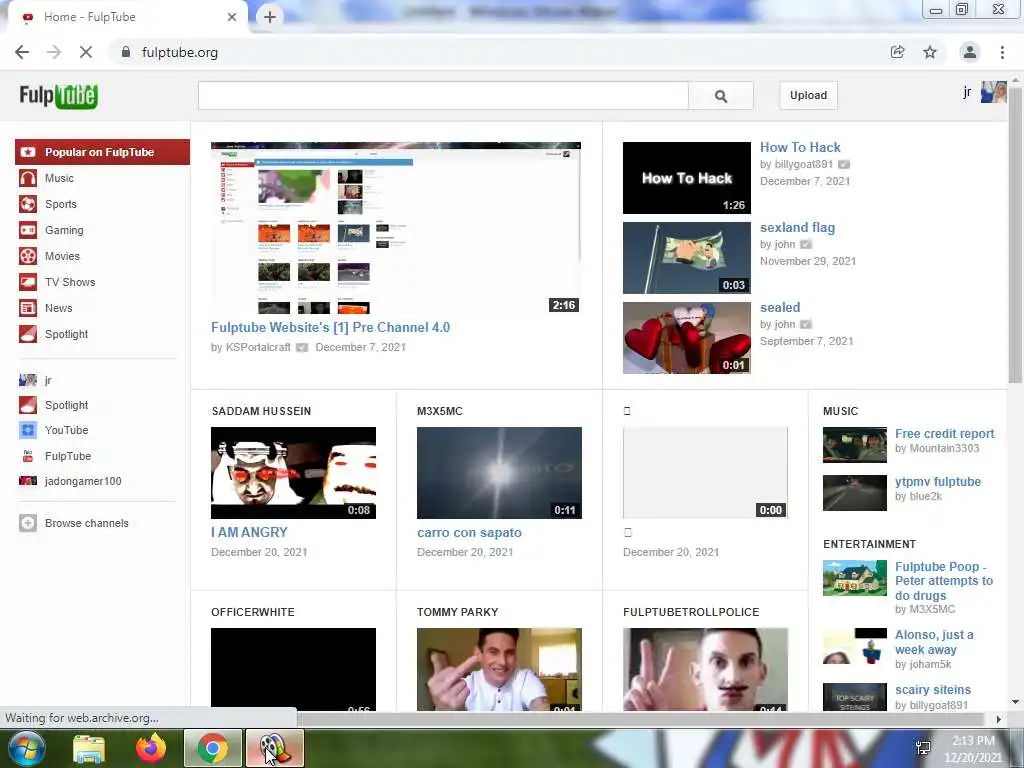The height and width of the screenshot is (768, 1024).
Task: Click the SADDAM HUSSEIN channel heading
Action: tap(261, 411)
